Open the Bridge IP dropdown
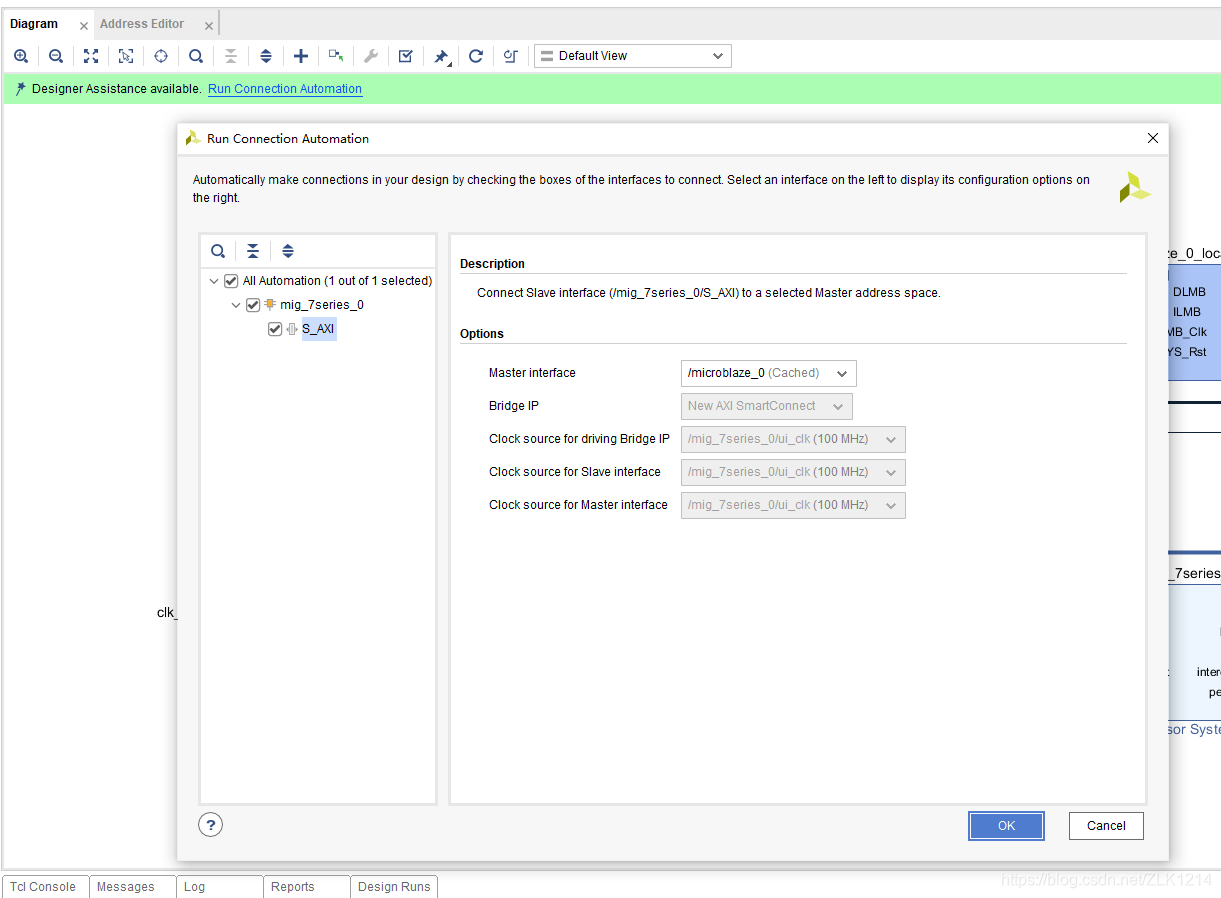This screenshot has width=1221, height=898. pyautogui.click(x=766, y=406)
